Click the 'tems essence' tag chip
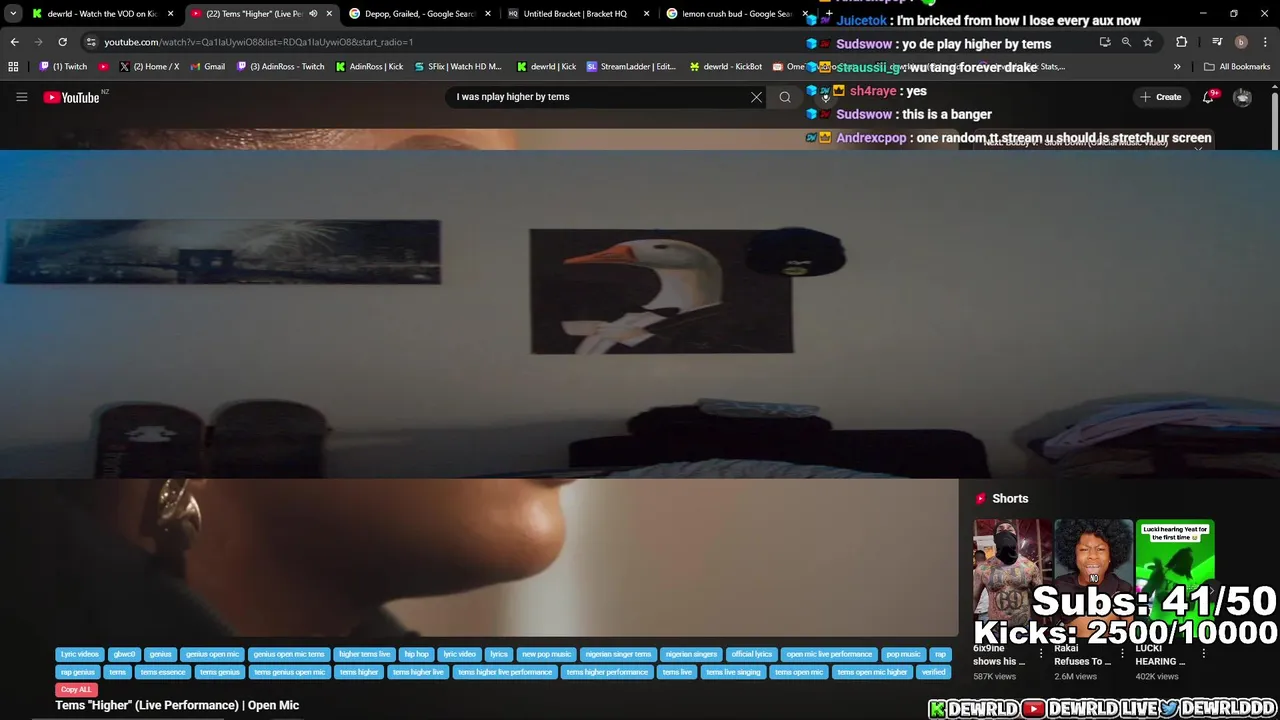The height and width of the screenshot is (720, 1280). point(163,672)
